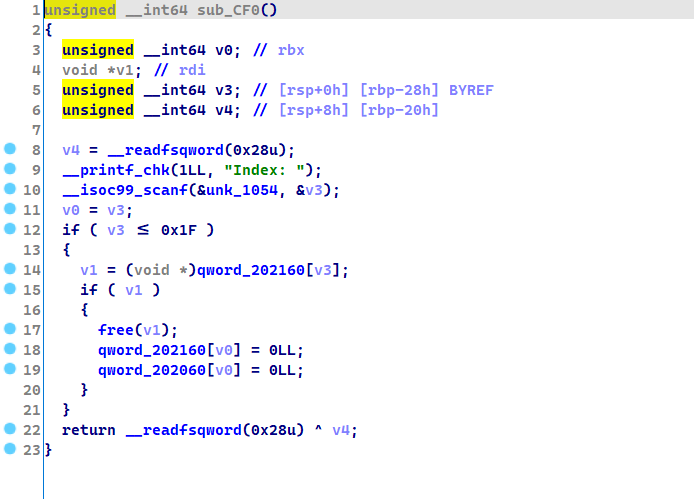Click v4 at end of line 22

pyautogui.click(x=341, y=430)
